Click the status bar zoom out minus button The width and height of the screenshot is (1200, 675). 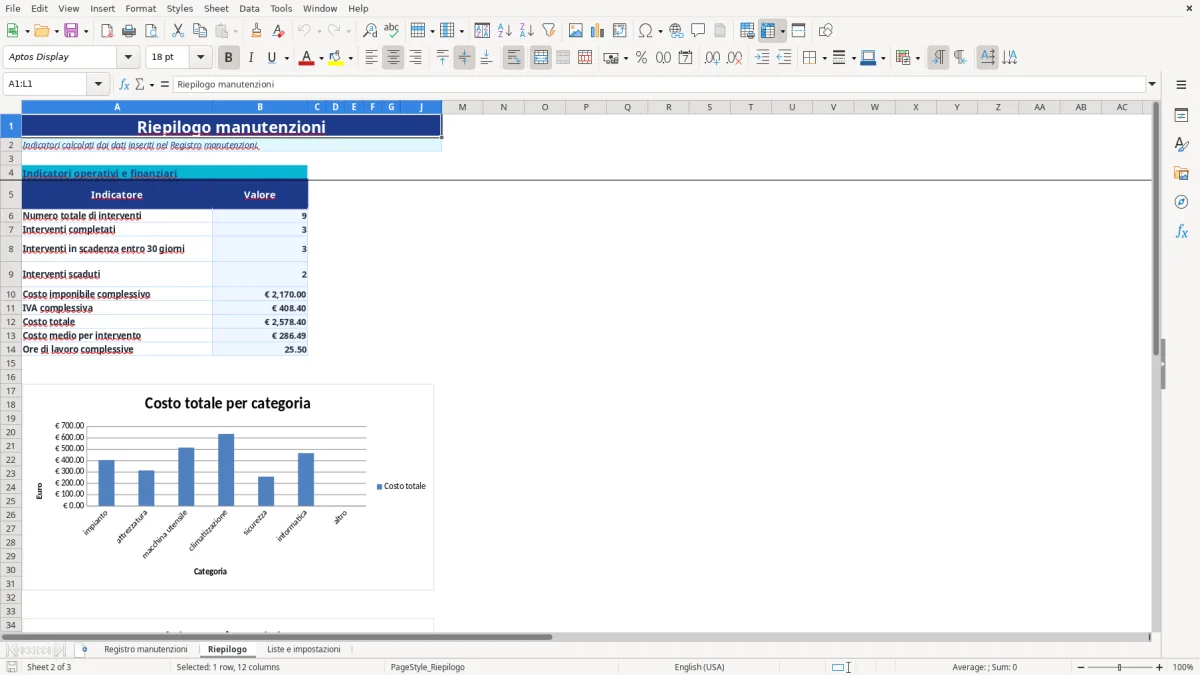[x=1081, y=667]
